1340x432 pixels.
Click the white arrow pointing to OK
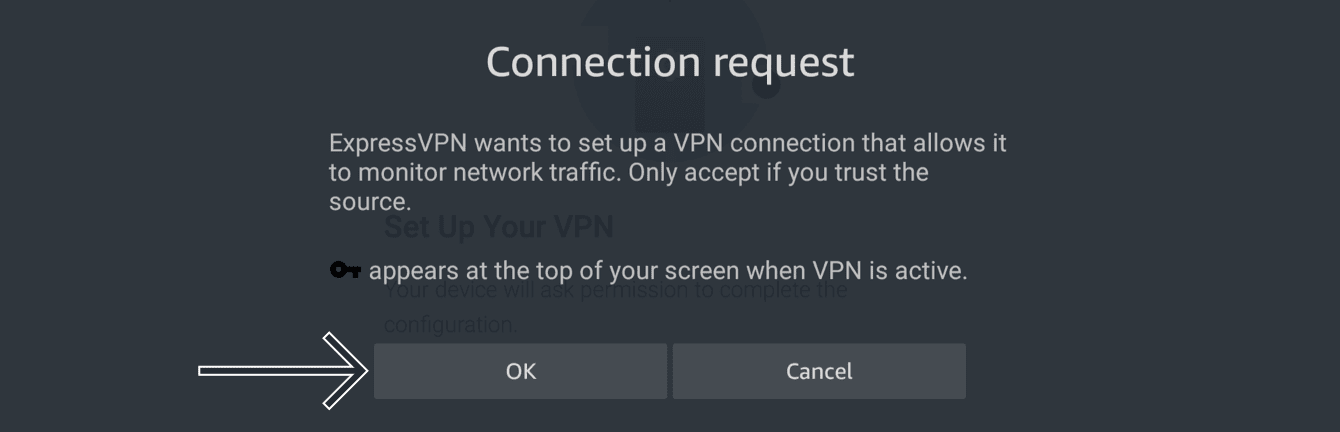click(x=283, y=371)
